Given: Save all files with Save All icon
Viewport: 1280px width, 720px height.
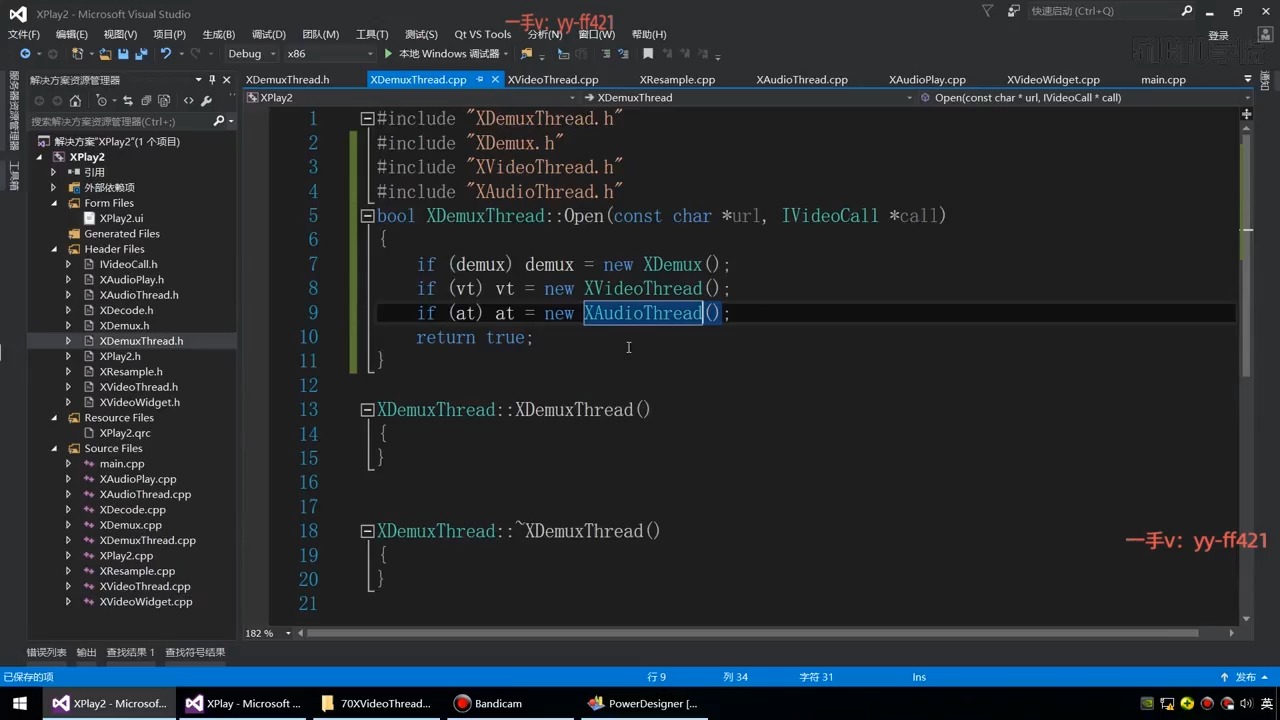Looking at the screenshot, I should [139, 54].
